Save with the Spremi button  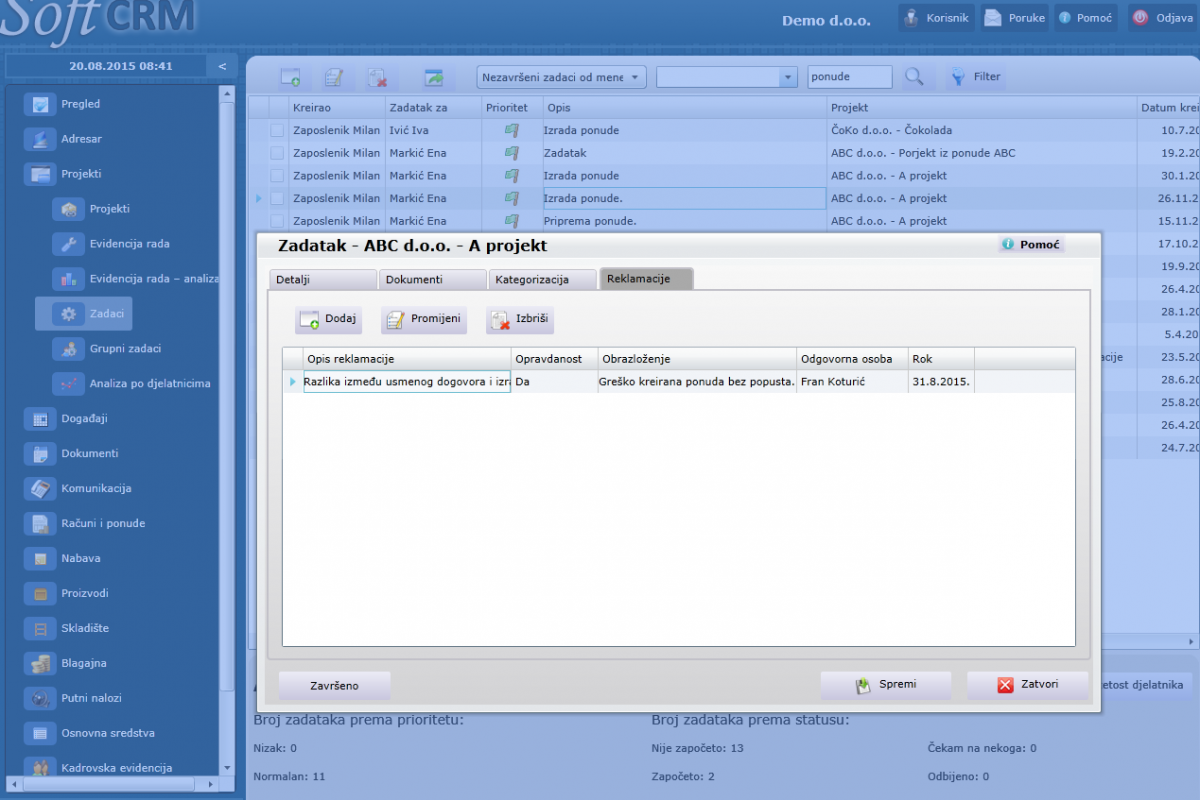click(x=885, y=685)
